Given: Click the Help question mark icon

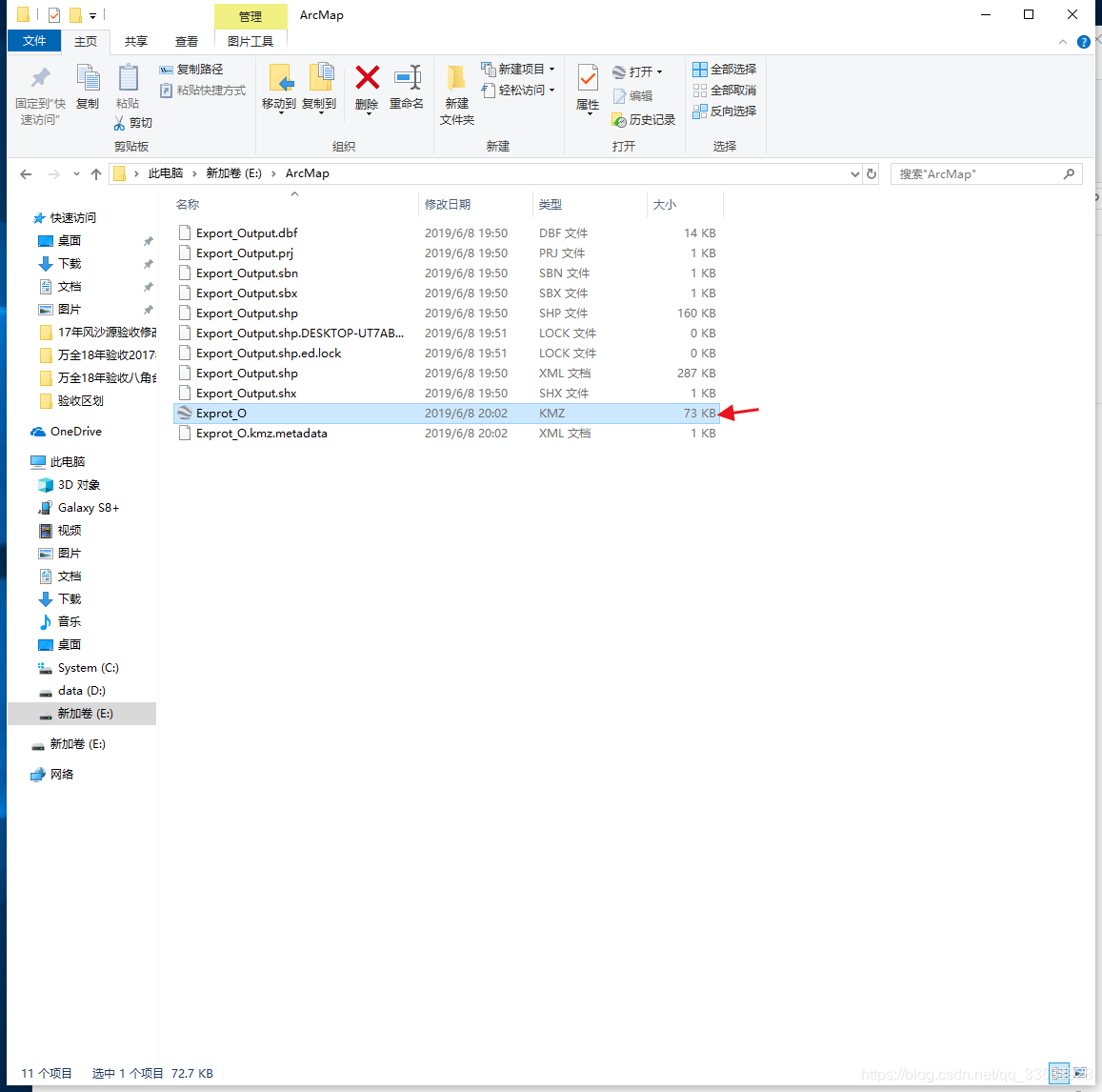Looking at the screenshot, I should [x=1084, y=42].
